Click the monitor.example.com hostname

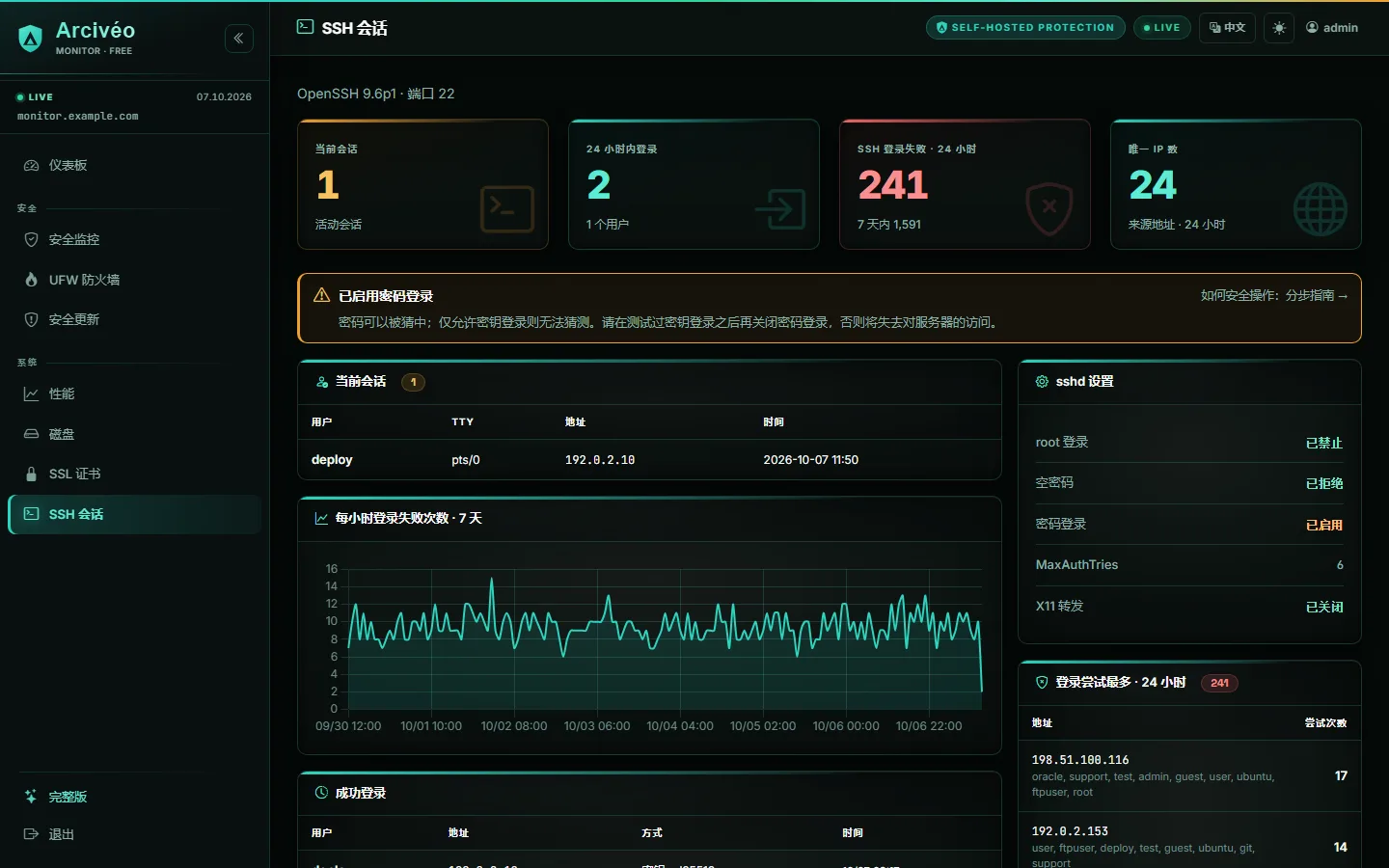point(78,117)
